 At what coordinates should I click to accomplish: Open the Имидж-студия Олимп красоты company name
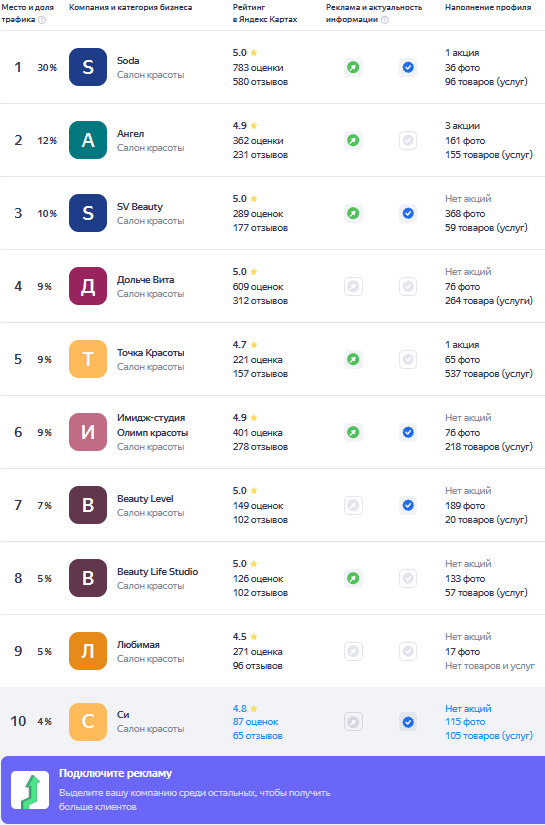tap(153, 425)
